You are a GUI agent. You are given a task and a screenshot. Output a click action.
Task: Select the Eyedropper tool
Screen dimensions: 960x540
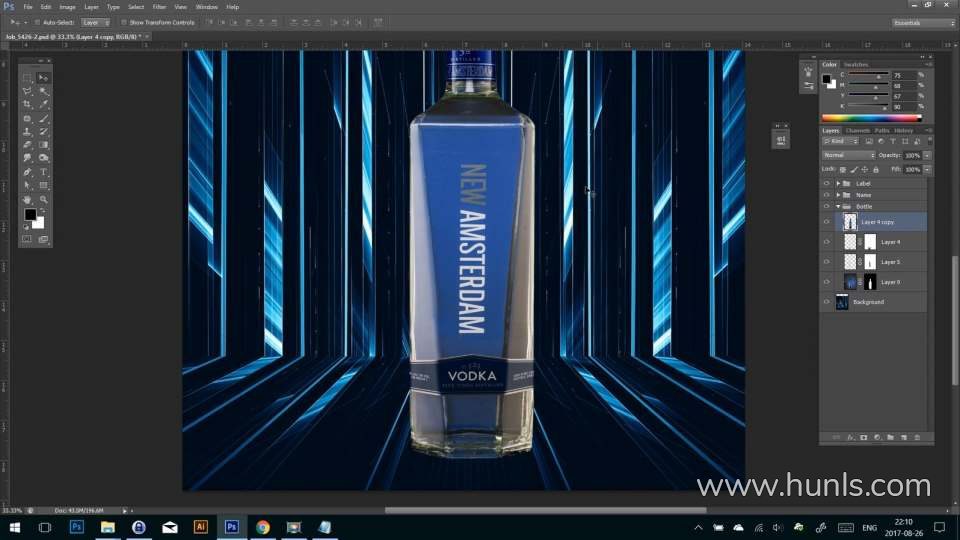(43, 105)
